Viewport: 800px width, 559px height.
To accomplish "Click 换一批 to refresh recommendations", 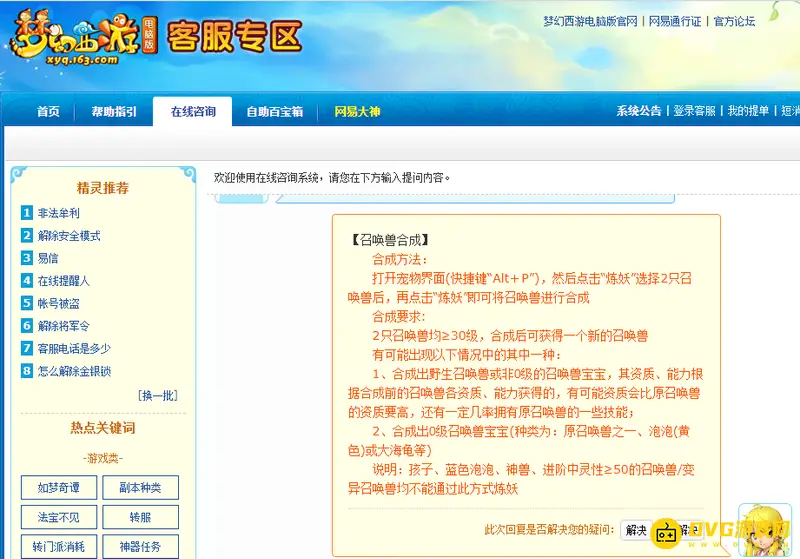I will 158,396.
